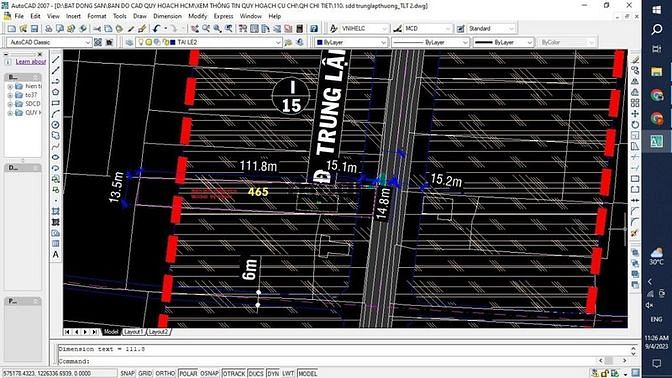The image size is (672, 378).
Task: Click the Undo arrow icon
Action: coord(156,29)
